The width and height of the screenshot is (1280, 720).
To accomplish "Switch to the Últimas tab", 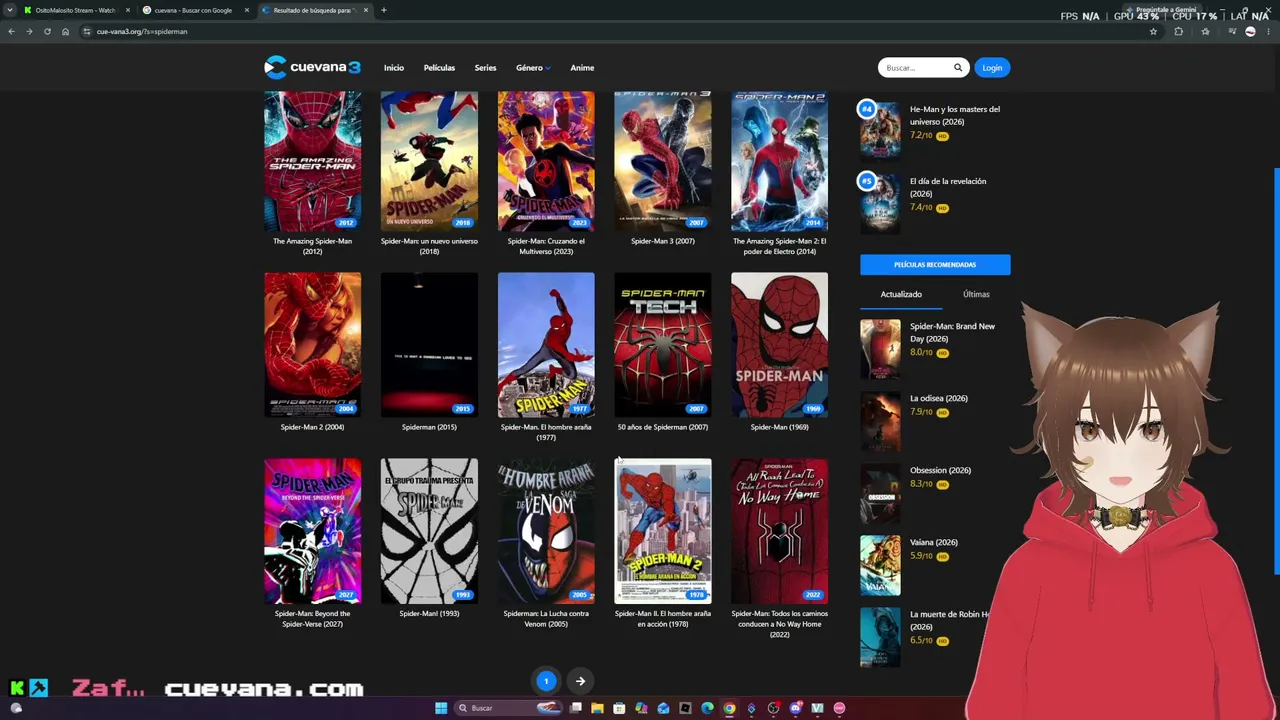I will 976,294.
